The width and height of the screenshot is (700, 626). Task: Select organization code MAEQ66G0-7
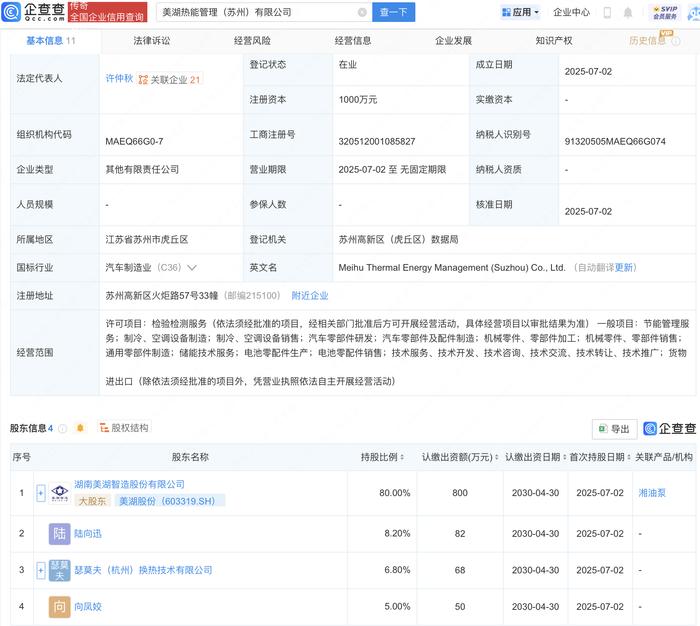[x=134, y=142]
